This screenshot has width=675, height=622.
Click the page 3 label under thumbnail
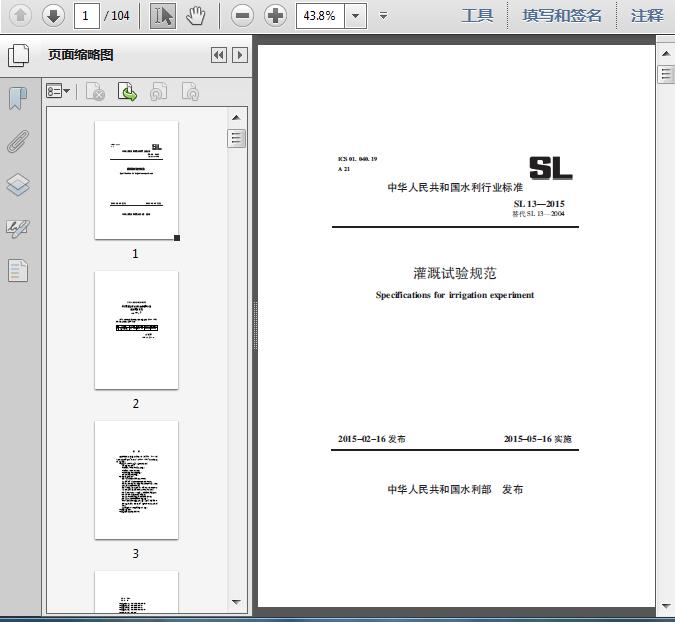[136, 553]
